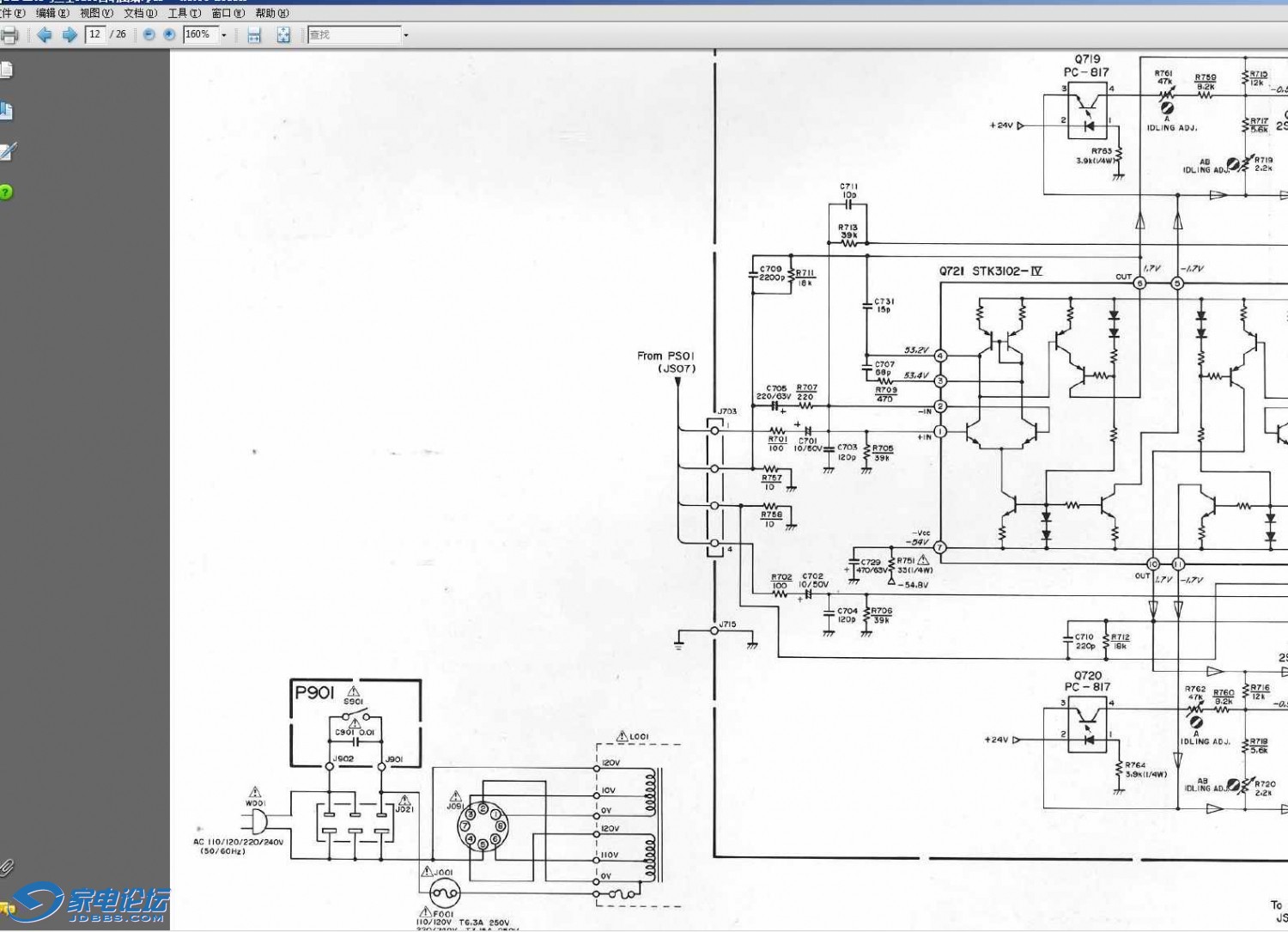Zoom in using the plus button
This screenshot has width=1288, height=932.
pos(169,35)
